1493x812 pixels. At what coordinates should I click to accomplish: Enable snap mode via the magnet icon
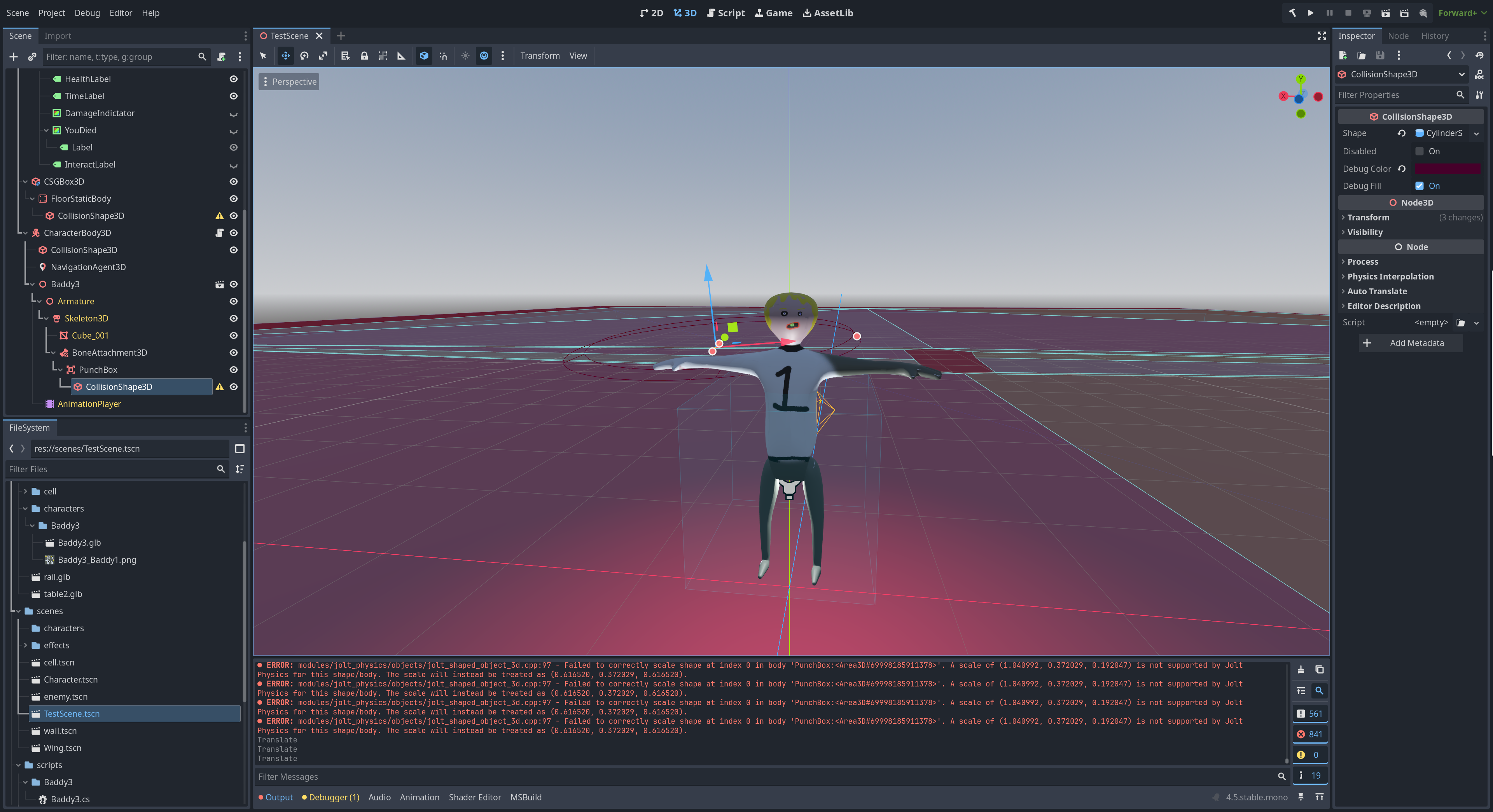pos(443,56)
